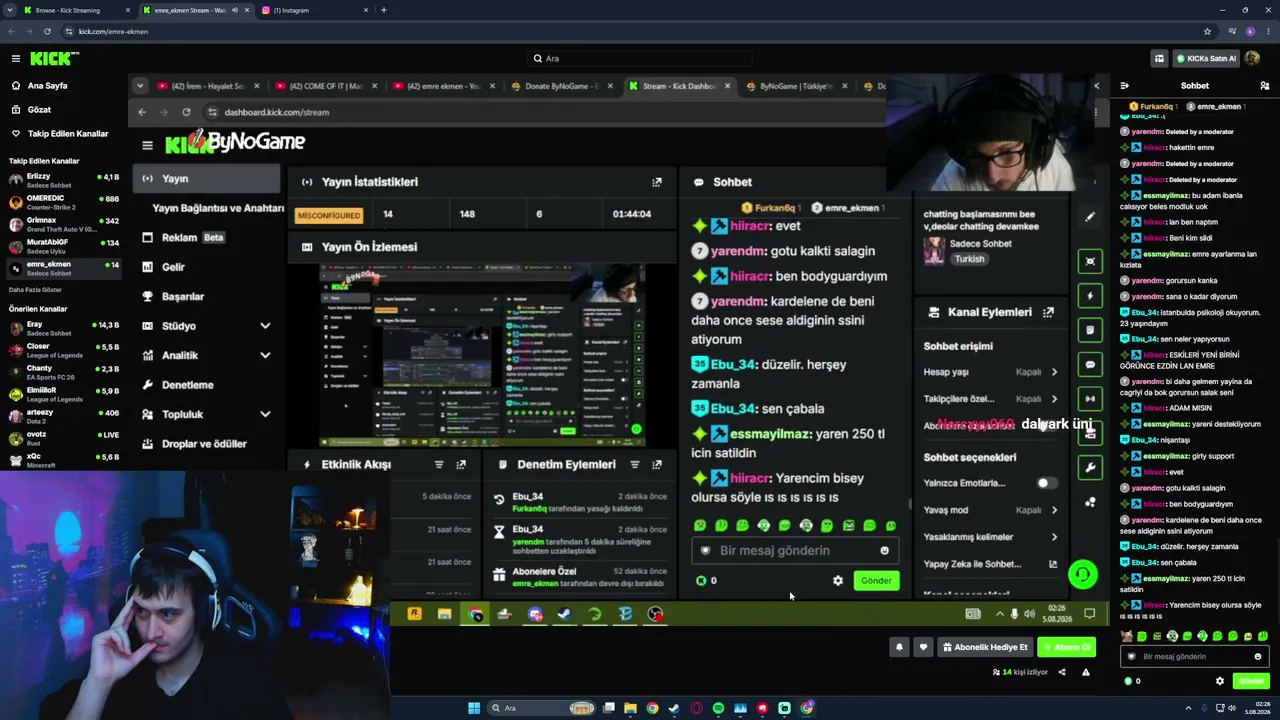Report the stream via warning icon
Viewport: 1280px width, 720px height.
[x=1086, y=672]
